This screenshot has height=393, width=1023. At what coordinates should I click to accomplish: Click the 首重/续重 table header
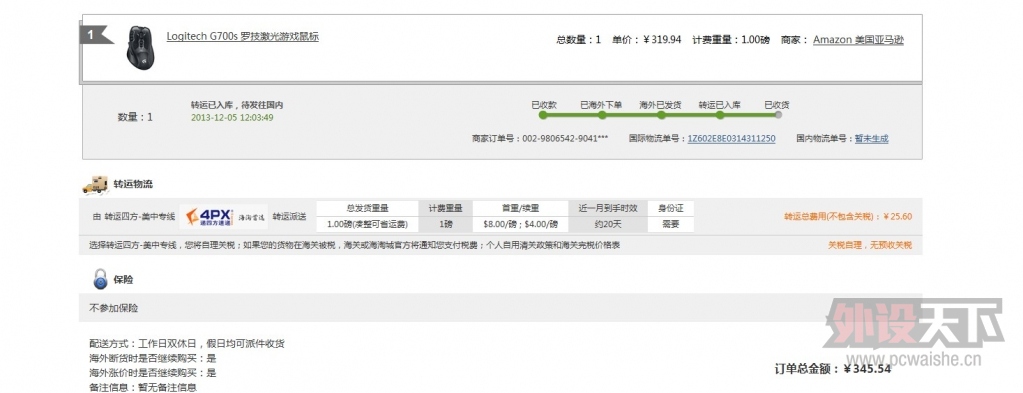point(520,208)
